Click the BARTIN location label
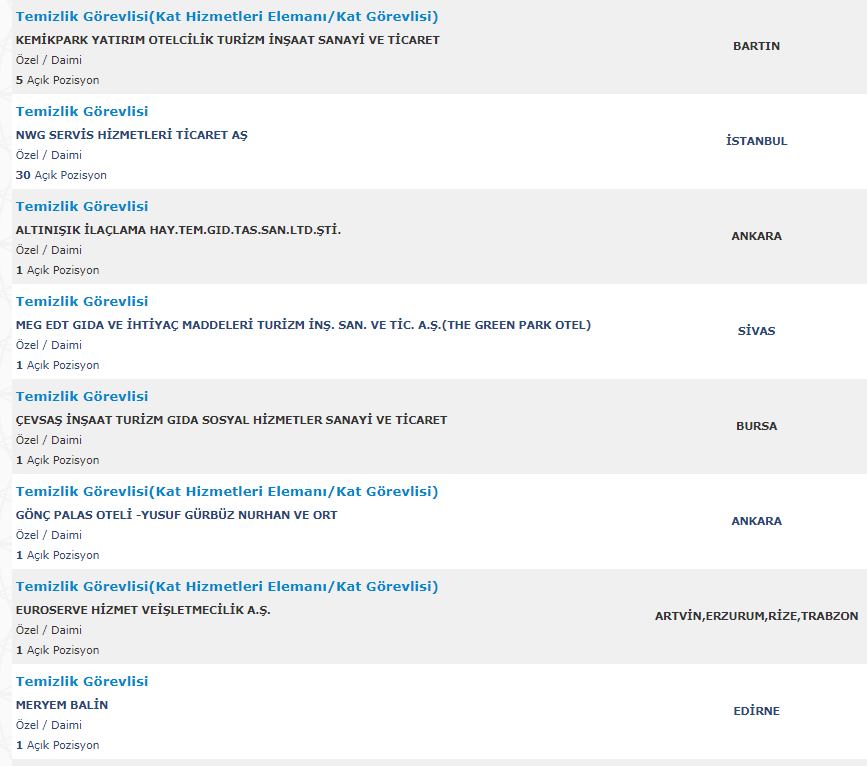This screenshot has width=867, height=766. tap(756, 46)
